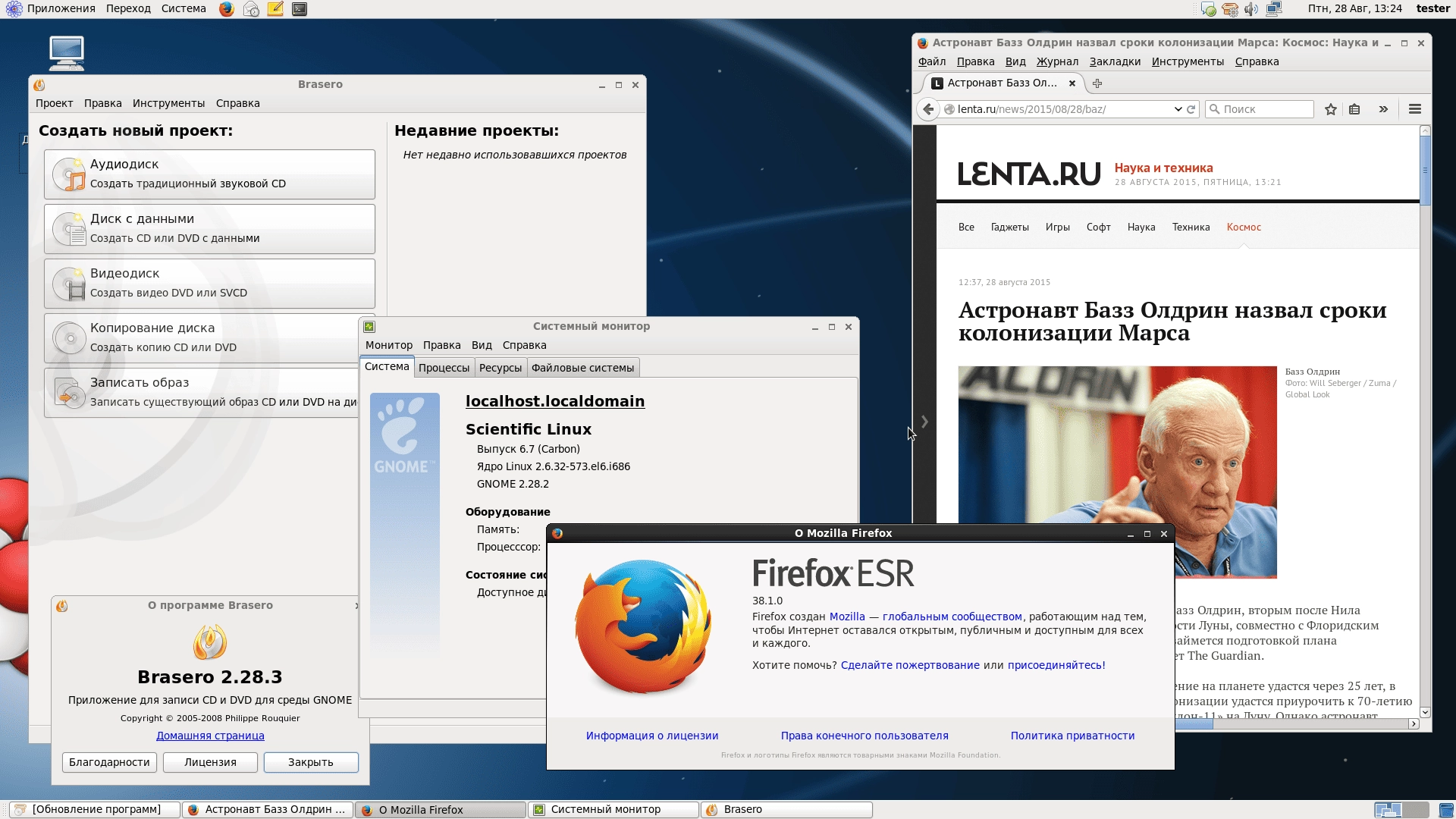Viewport: 1456px width, 819px height.
Task: Open the Журнал menu in Firefox
Action: [1057, 62]
